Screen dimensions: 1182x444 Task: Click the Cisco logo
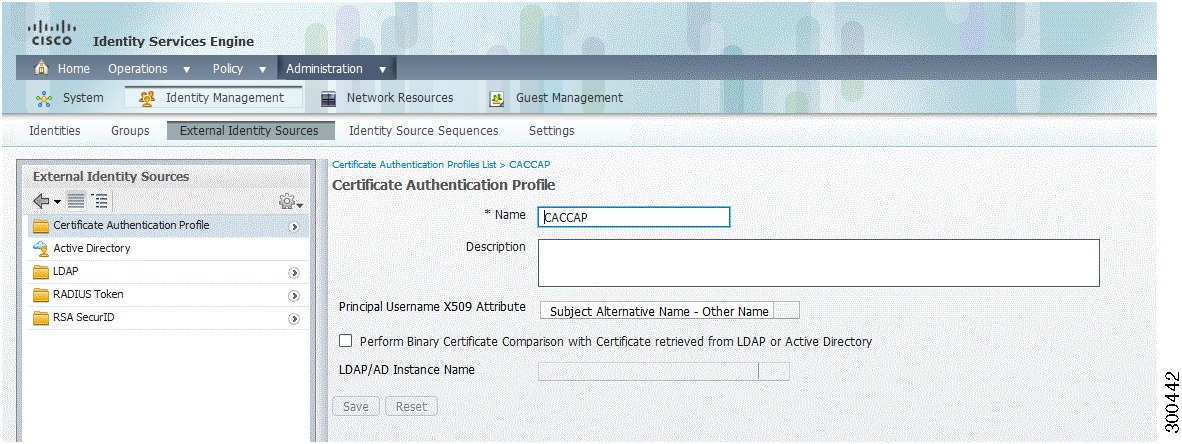pos(51,34)
